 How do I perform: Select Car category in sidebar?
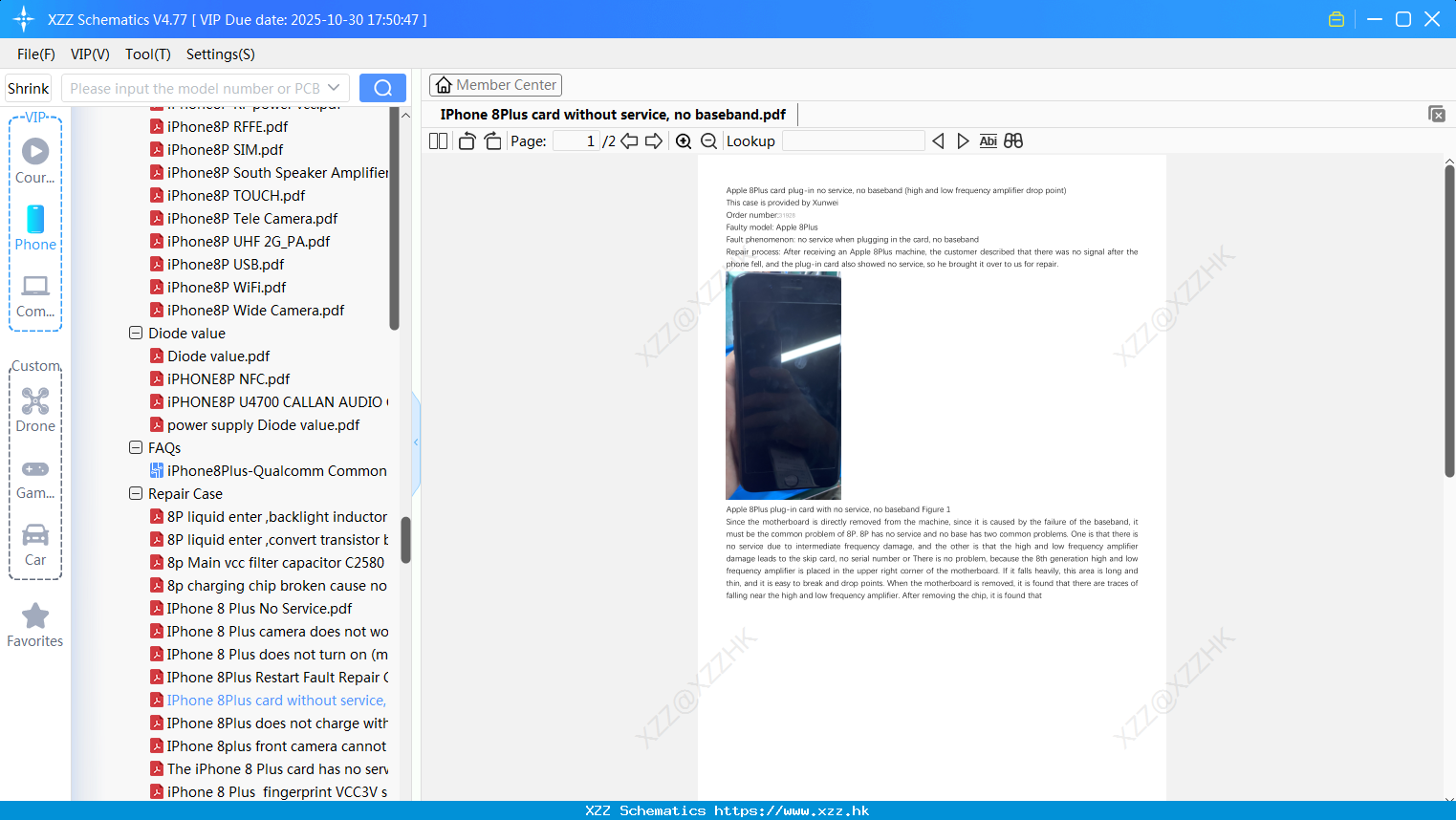[35, 544]
